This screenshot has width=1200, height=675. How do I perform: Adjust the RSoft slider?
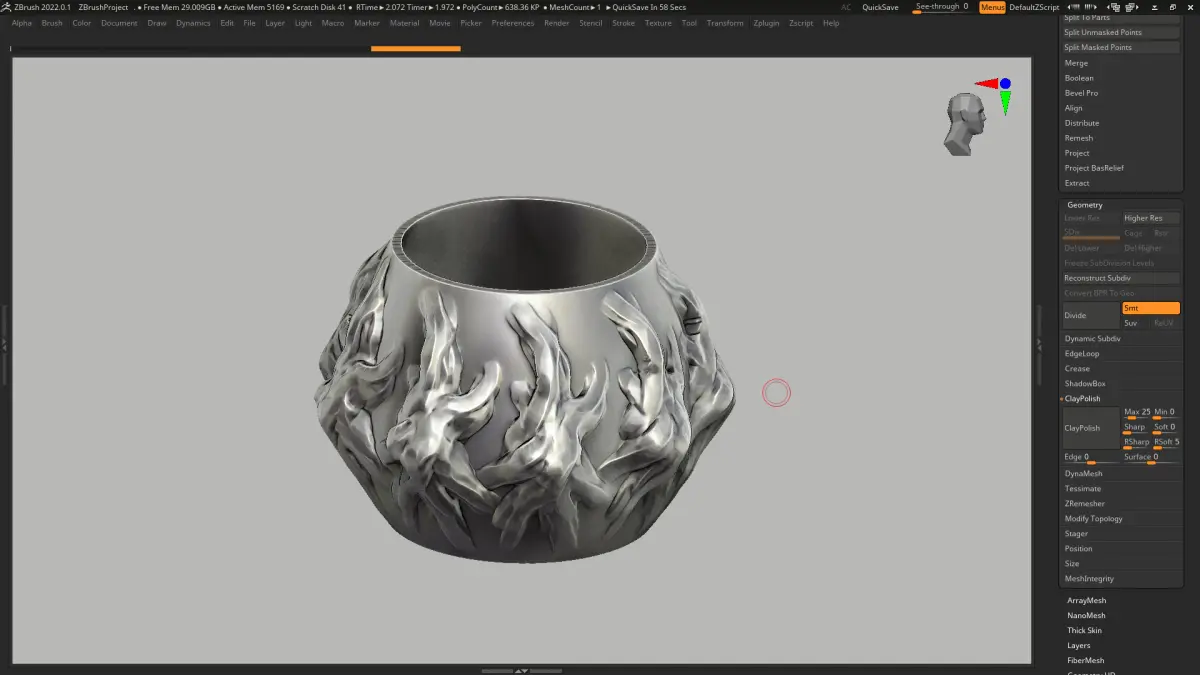coord(1166,443)
